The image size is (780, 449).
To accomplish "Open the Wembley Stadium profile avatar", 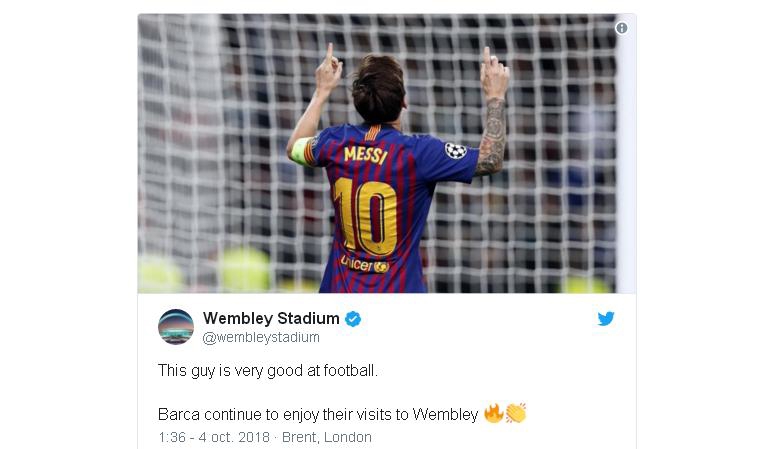I will pyautogui.click(x=176, y=327).
